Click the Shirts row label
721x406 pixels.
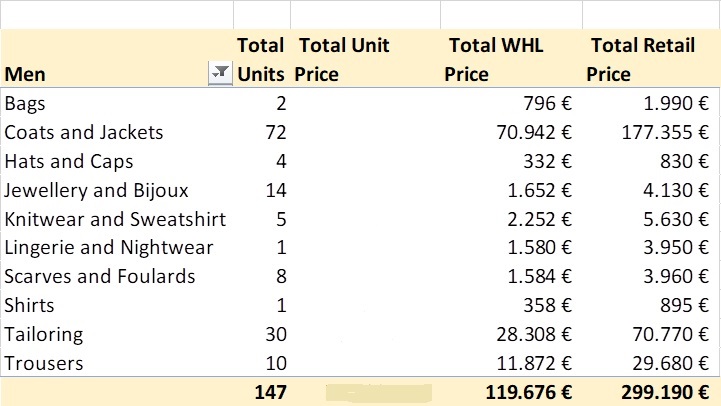[29, 306]
